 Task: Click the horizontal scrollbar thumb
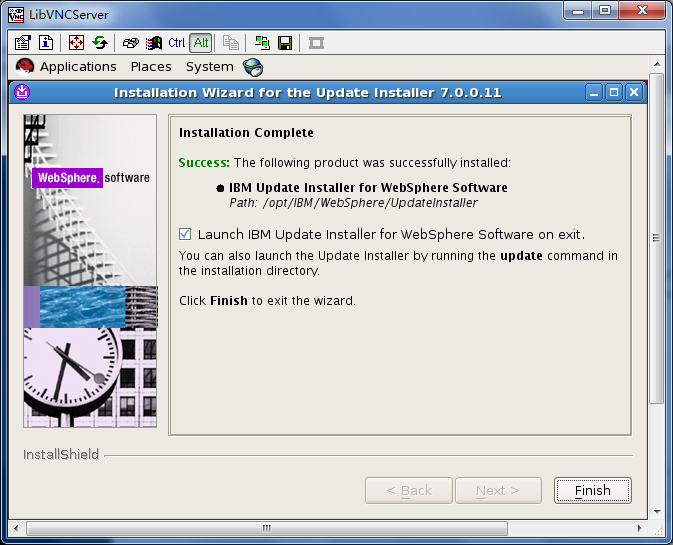267,528
